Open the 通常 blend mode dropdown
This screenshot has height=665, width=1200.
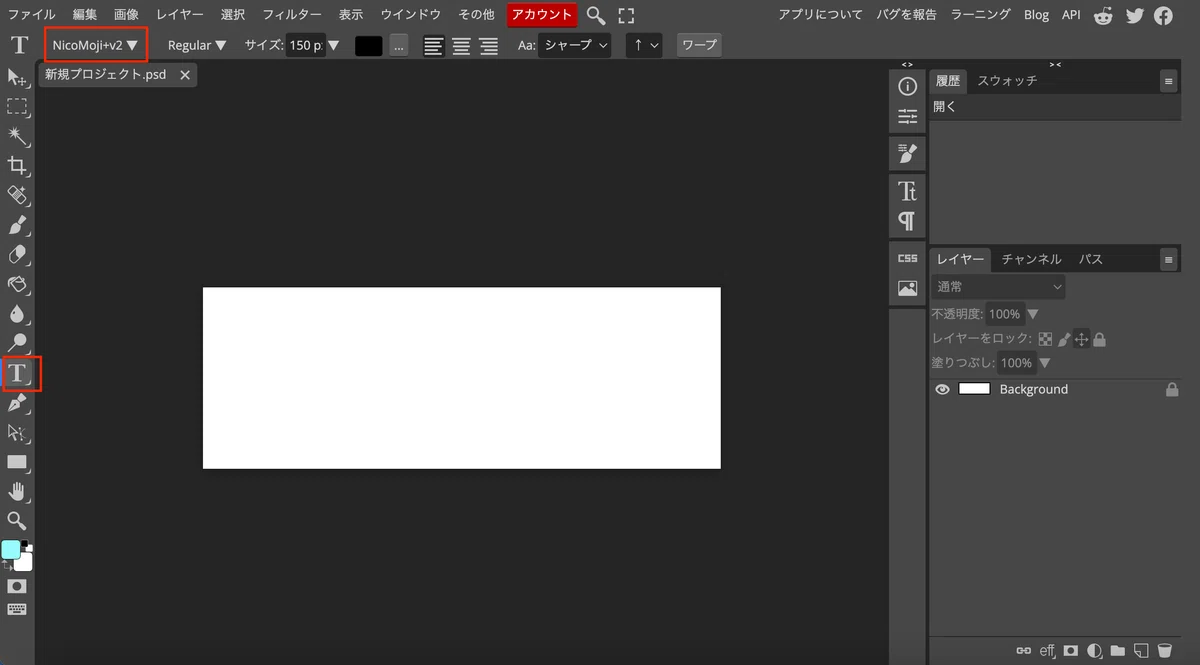click(x=999, y=287)
